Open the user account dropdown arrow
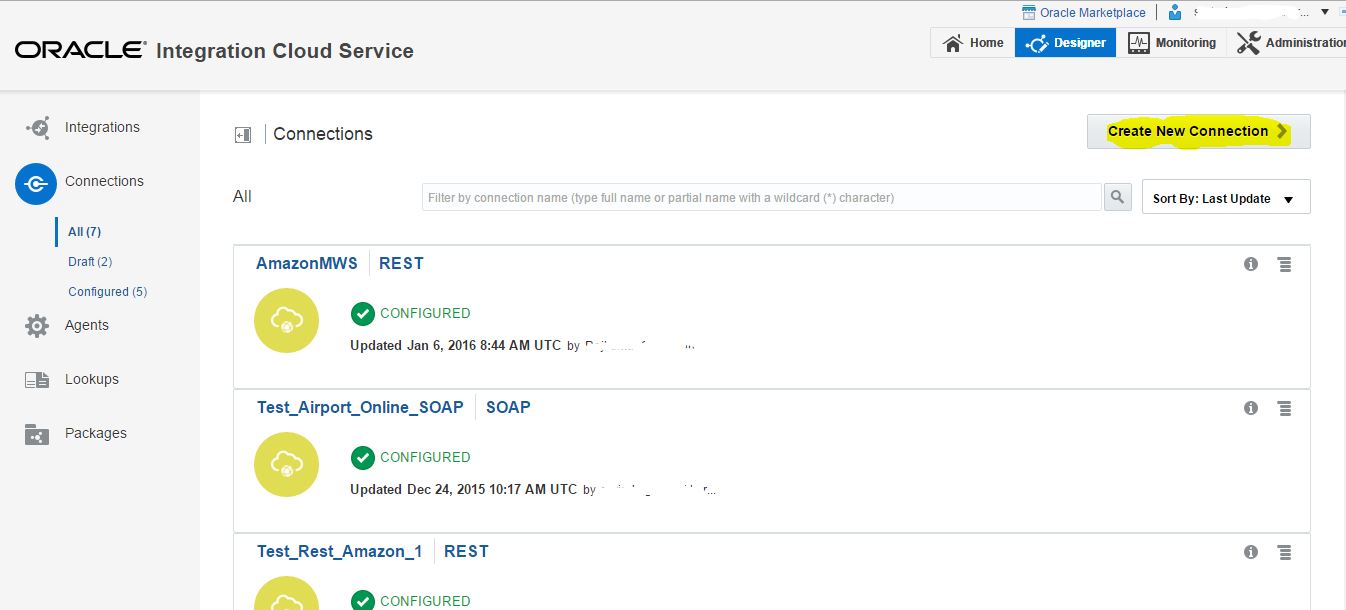This screenshot has width=1346, height=610. tap(1325, 12)
